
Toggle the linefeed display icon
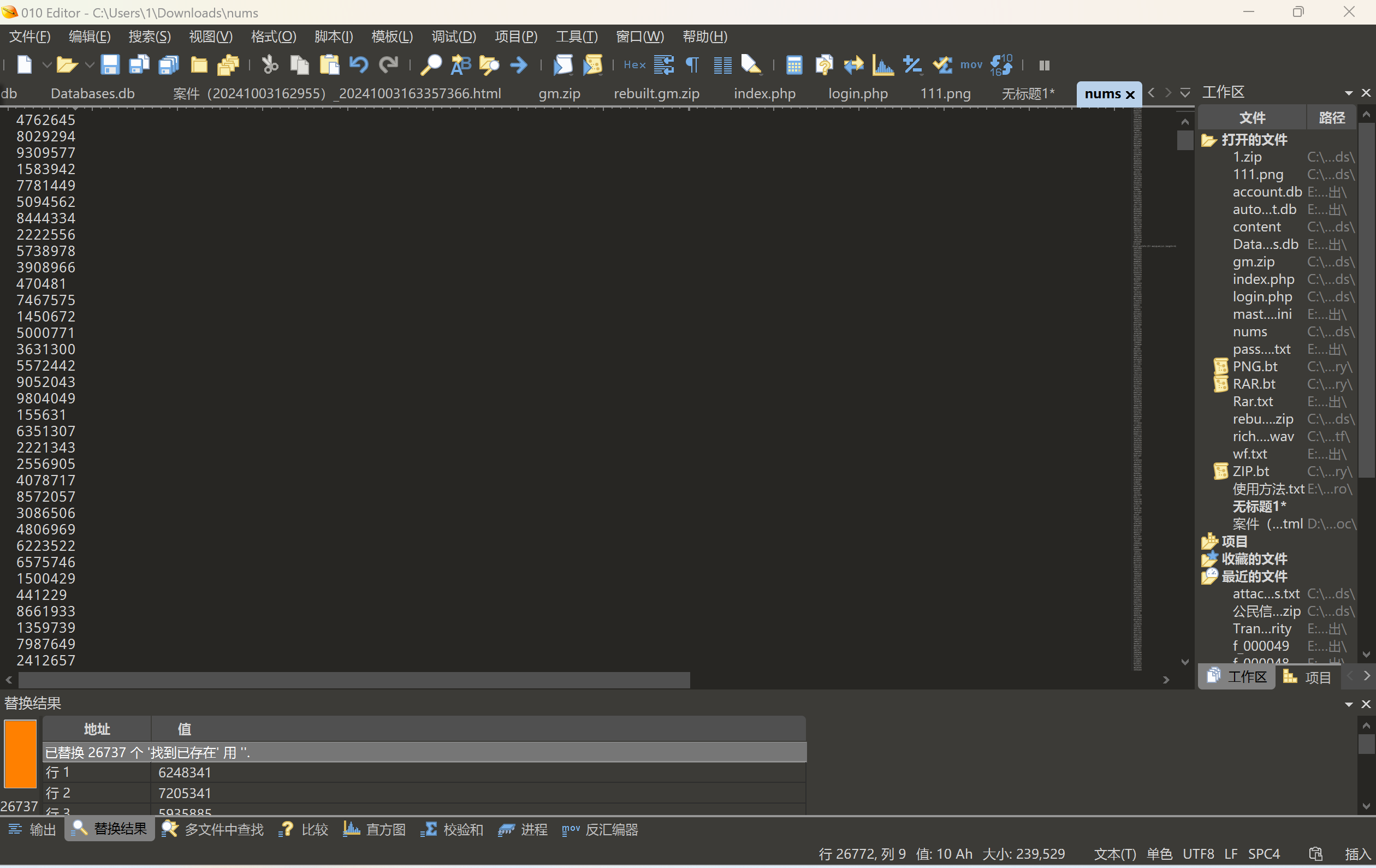[663, 65]
